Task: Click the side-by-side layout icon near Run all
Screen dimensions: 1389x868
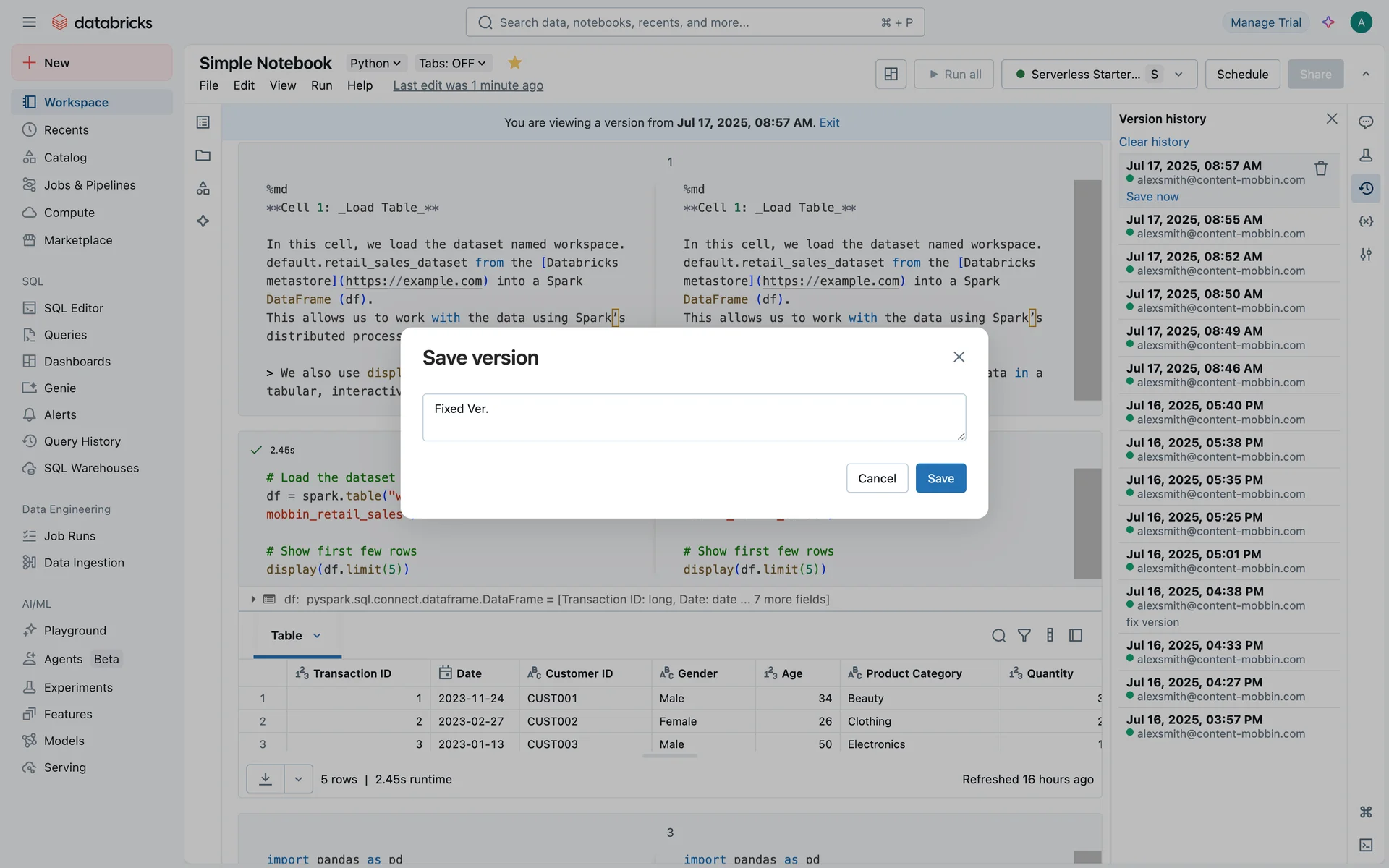Action: click(x=891, y=74)
